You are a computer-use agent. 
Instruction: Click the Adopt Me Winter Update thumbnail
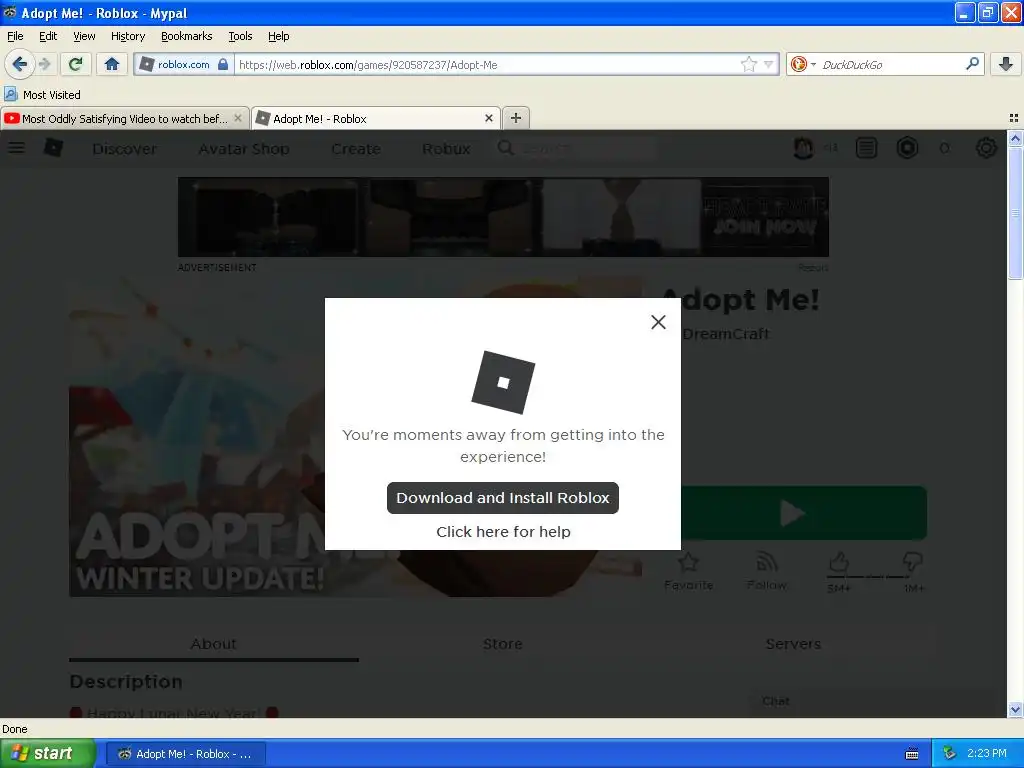tap(197, 436)
